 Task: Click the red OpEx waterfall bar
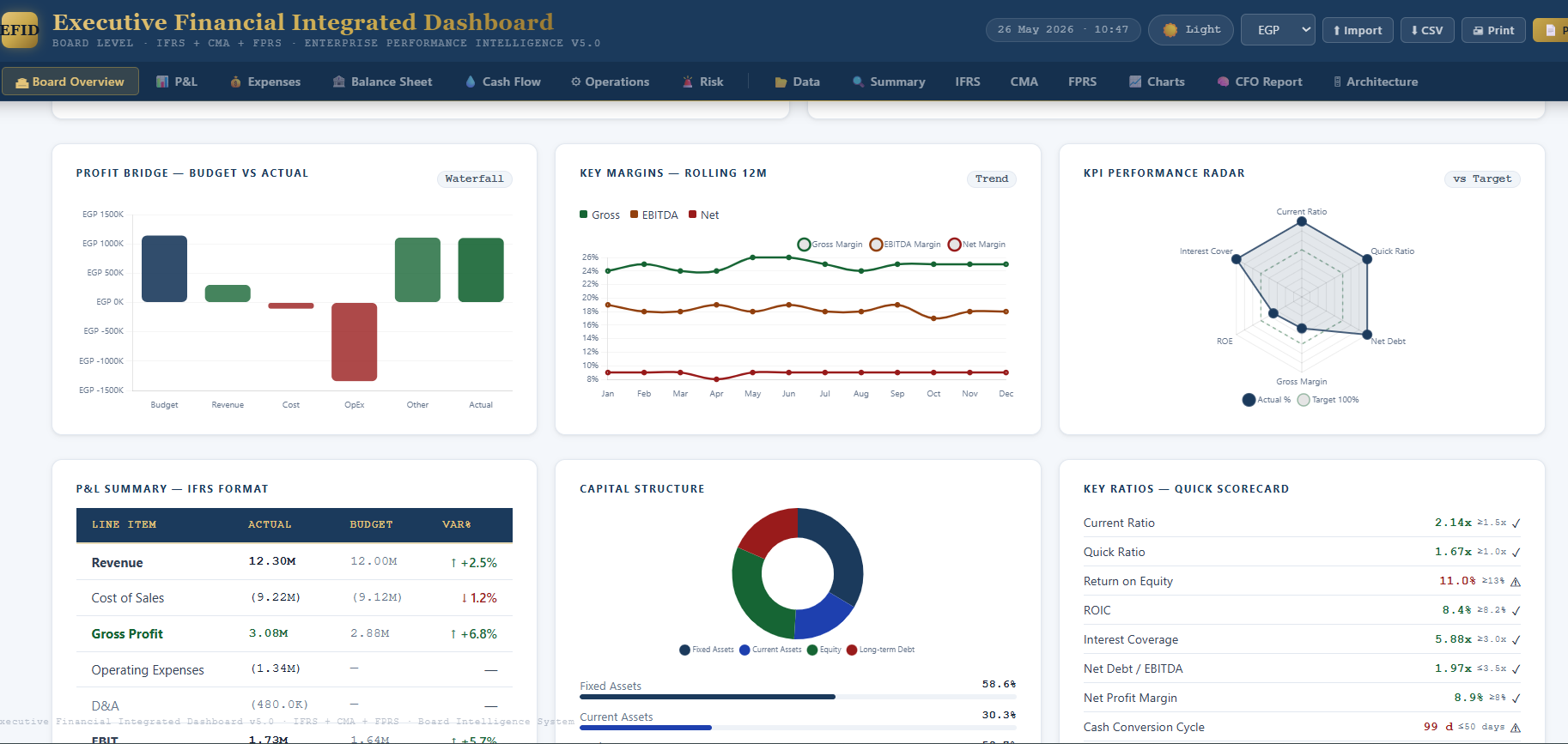click(355, 342)
